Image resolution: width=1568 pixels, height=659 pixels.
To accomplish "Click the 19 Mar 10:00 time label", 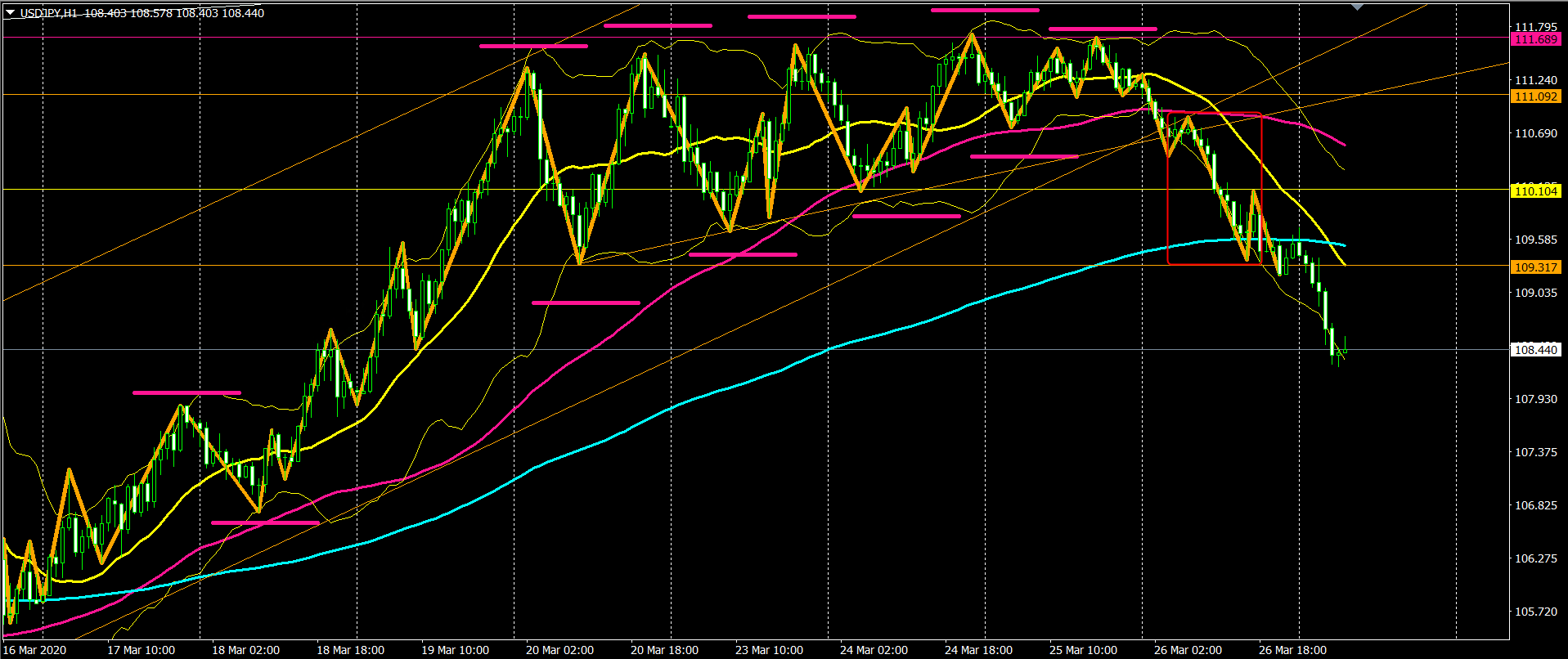I will pos(456,650).
